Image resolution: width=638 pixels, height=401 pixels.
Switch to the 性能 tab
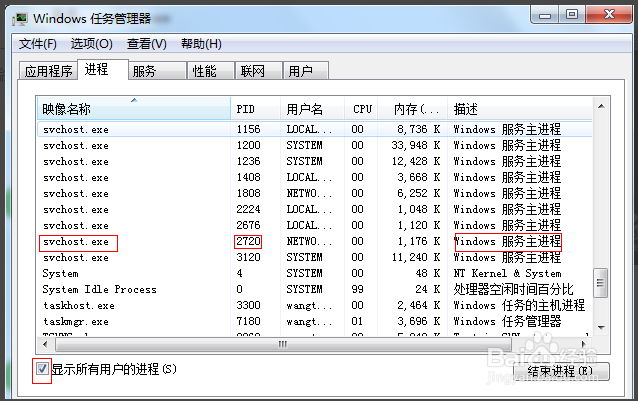click(x=211, y=71)
